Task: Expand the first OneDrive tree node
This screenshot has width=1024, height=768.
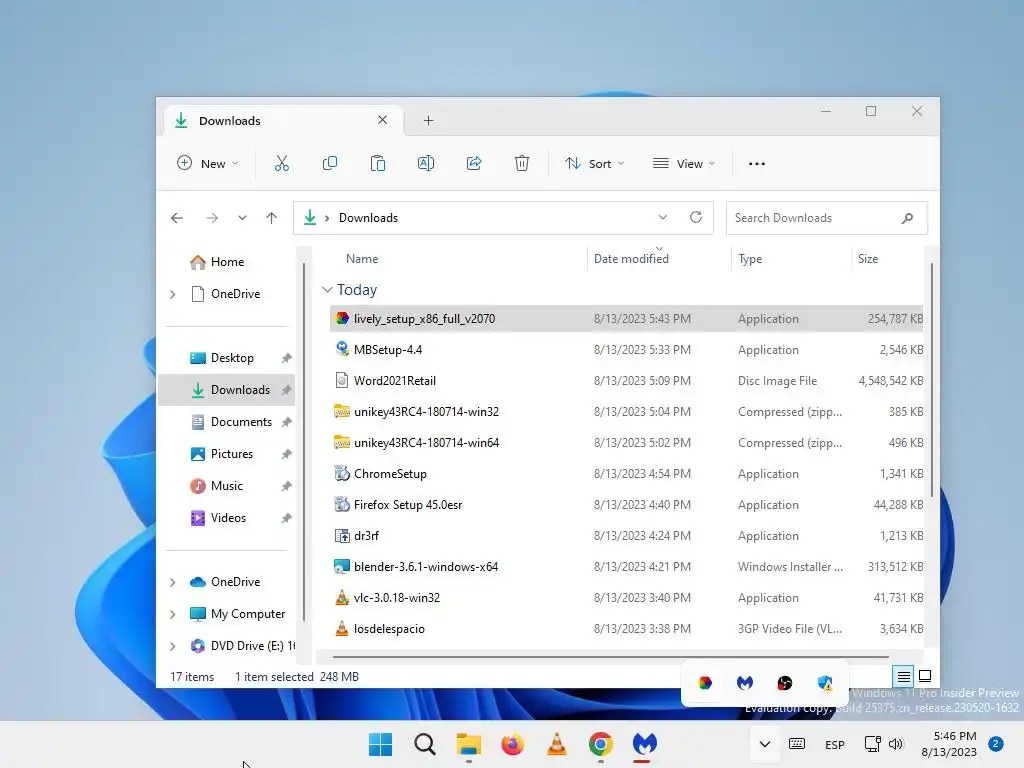Action: point(173,295)
